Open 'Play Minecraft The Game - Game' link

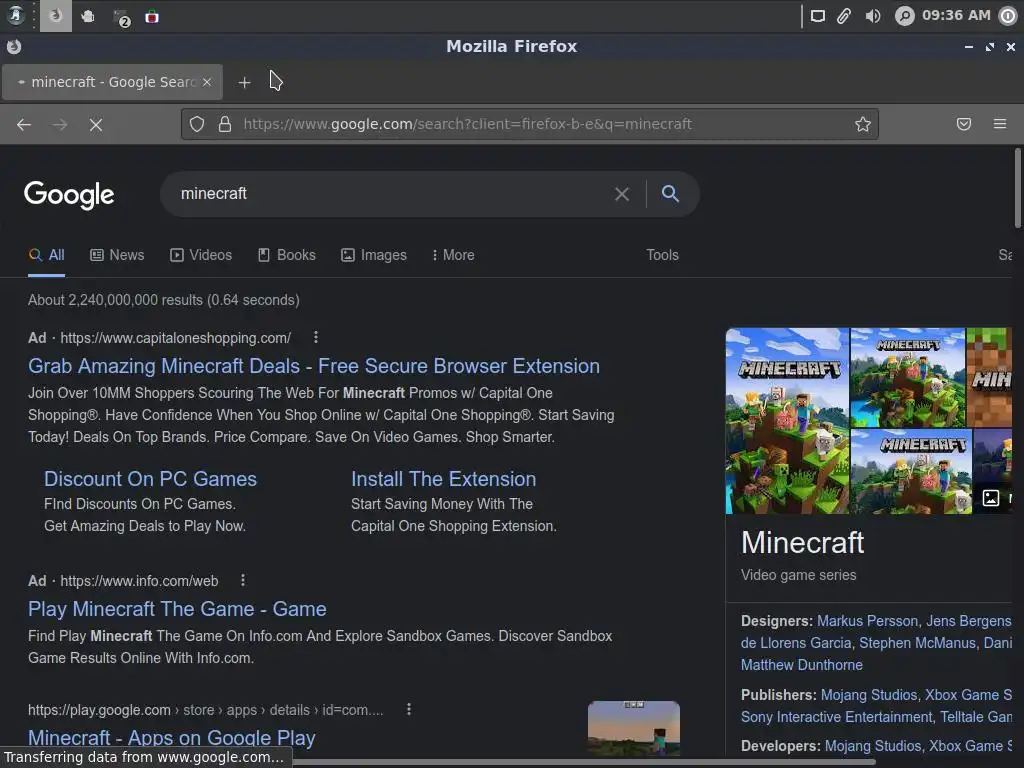177,609
